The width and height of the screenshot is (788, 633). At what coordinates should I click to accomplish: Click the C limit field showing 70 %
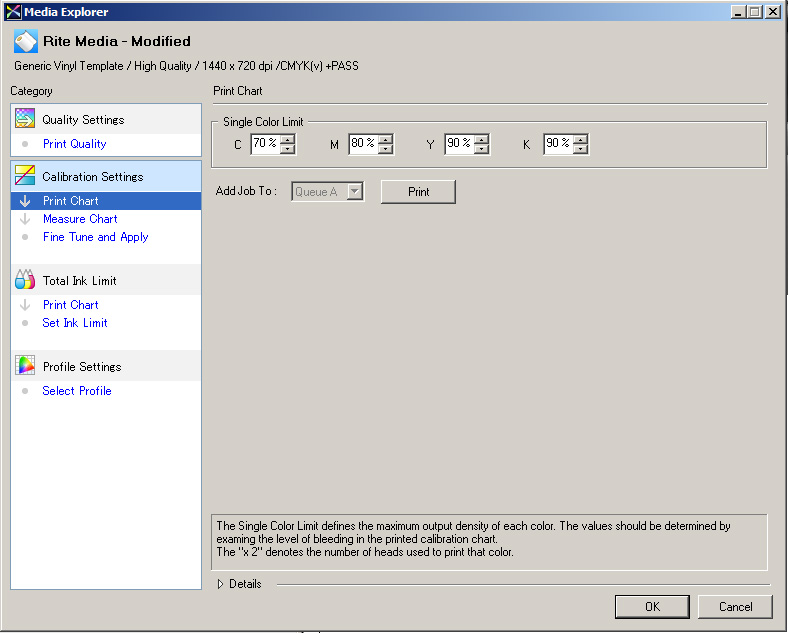(x=265, y=144)
